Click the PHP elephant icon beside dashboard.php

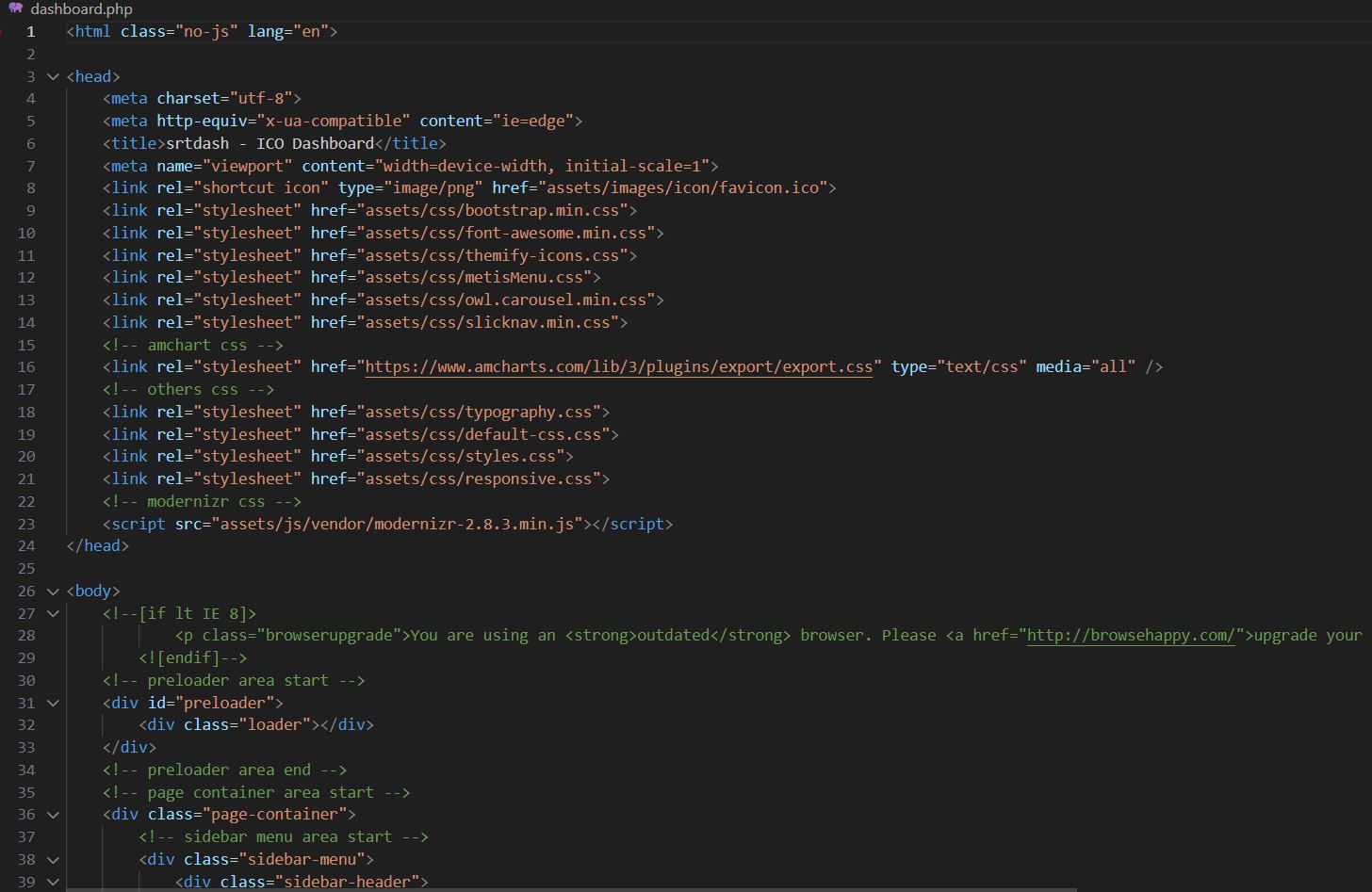(15, 8)
